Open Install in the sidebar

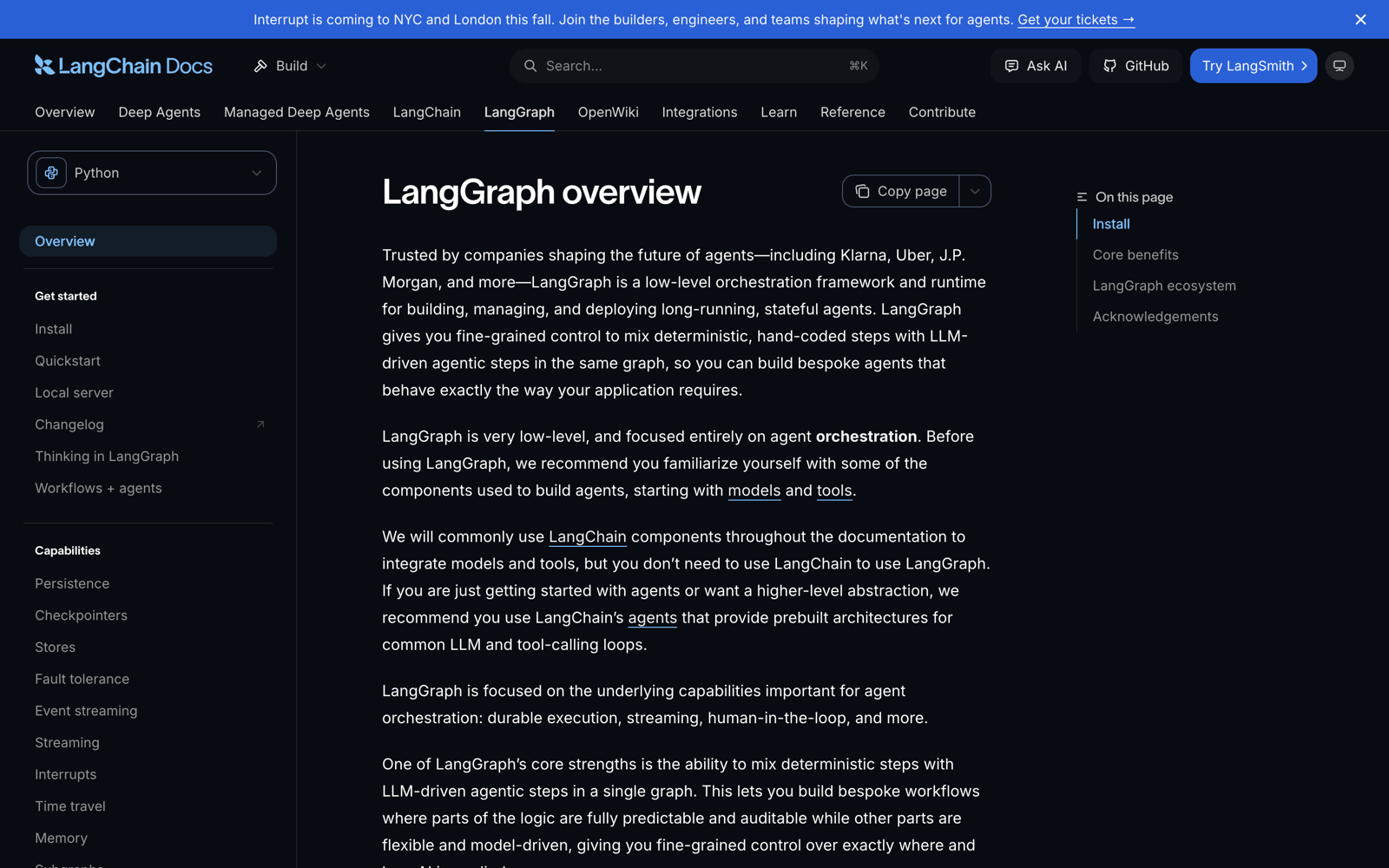coord(53,329)
